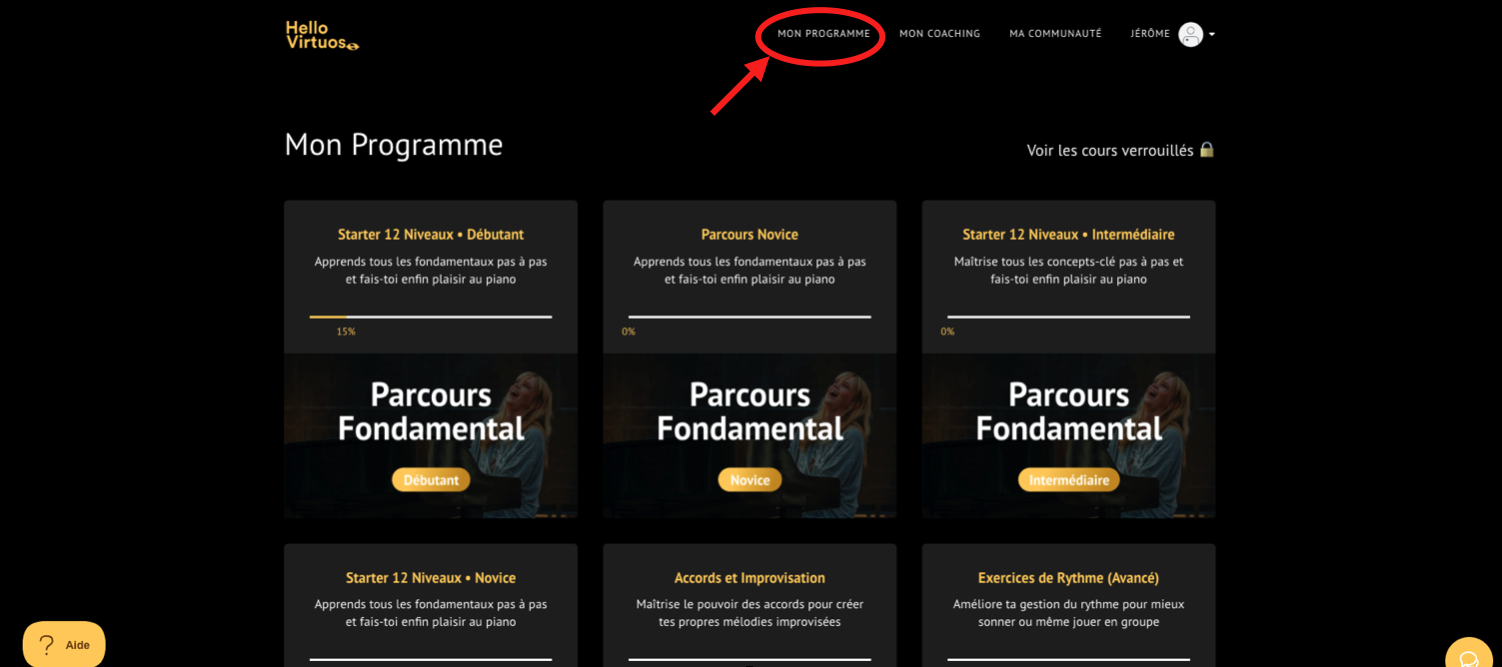Open Jérôme's profile avatar icon

(1190, 34)
